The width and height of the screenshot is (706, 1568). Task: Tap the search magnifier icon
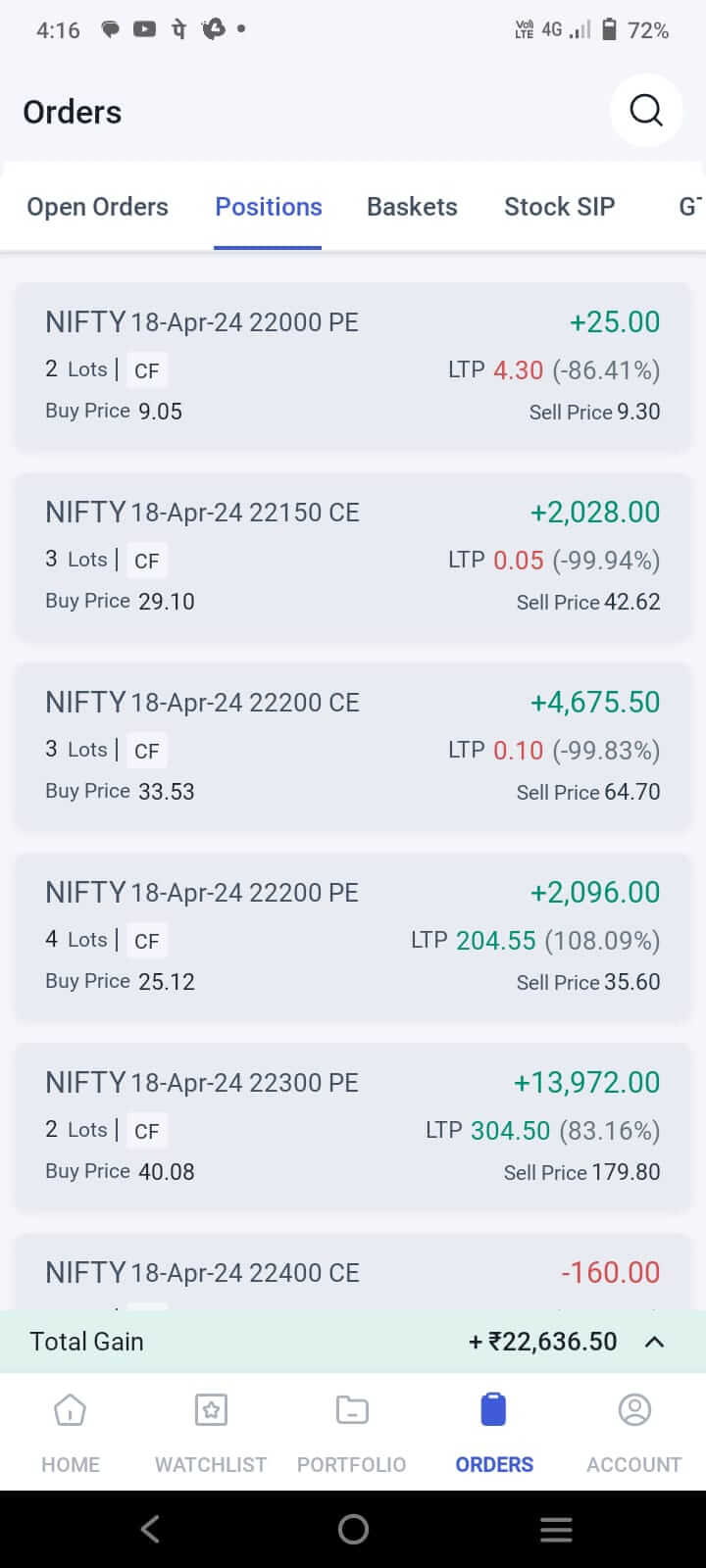click(x=645, y=111)
